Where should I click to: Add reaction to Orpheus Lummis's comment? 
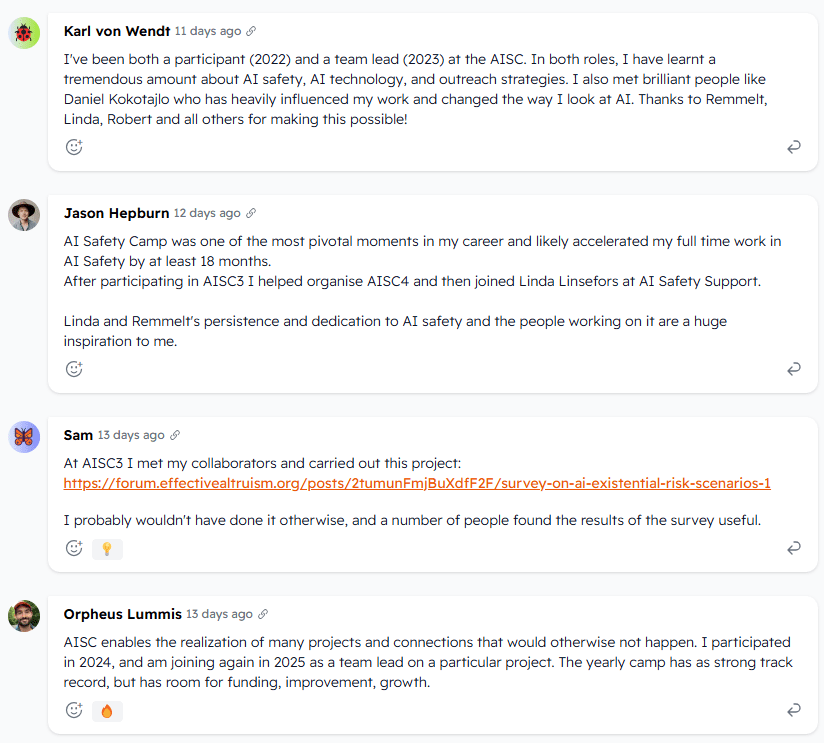74,710
